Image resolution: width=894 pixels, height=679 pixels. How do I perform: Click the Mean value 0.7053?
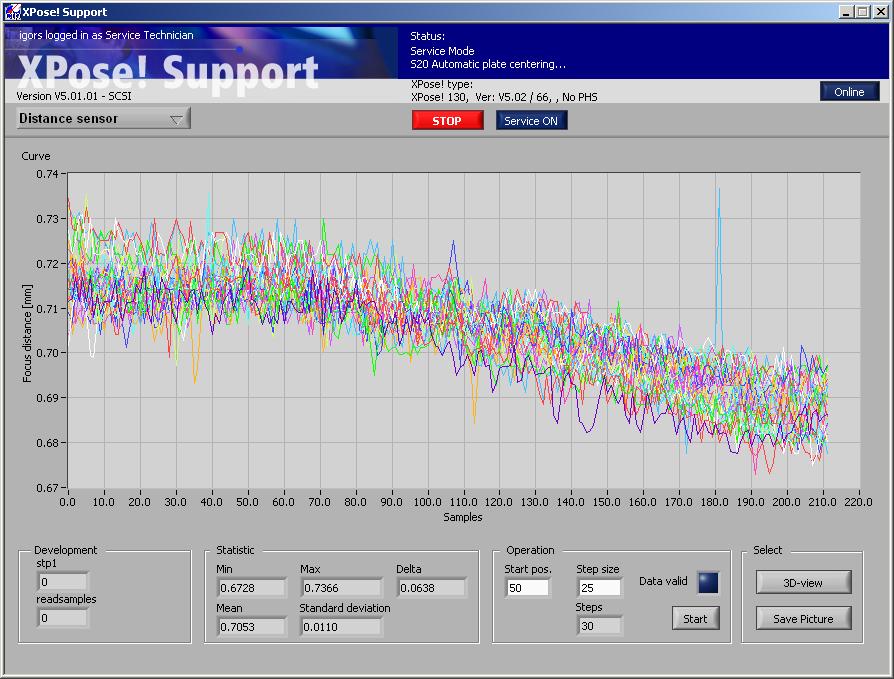(251, 627)
